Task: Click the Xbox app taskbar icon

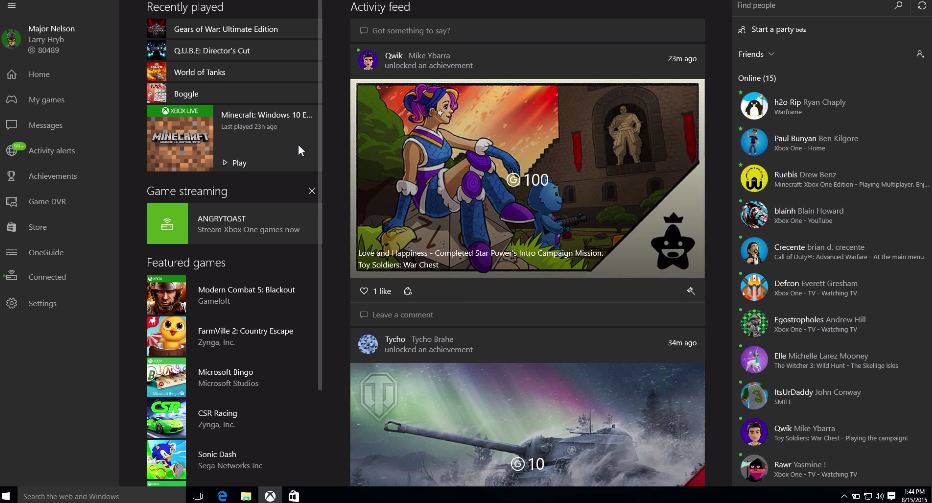Action: coord(270,496)
